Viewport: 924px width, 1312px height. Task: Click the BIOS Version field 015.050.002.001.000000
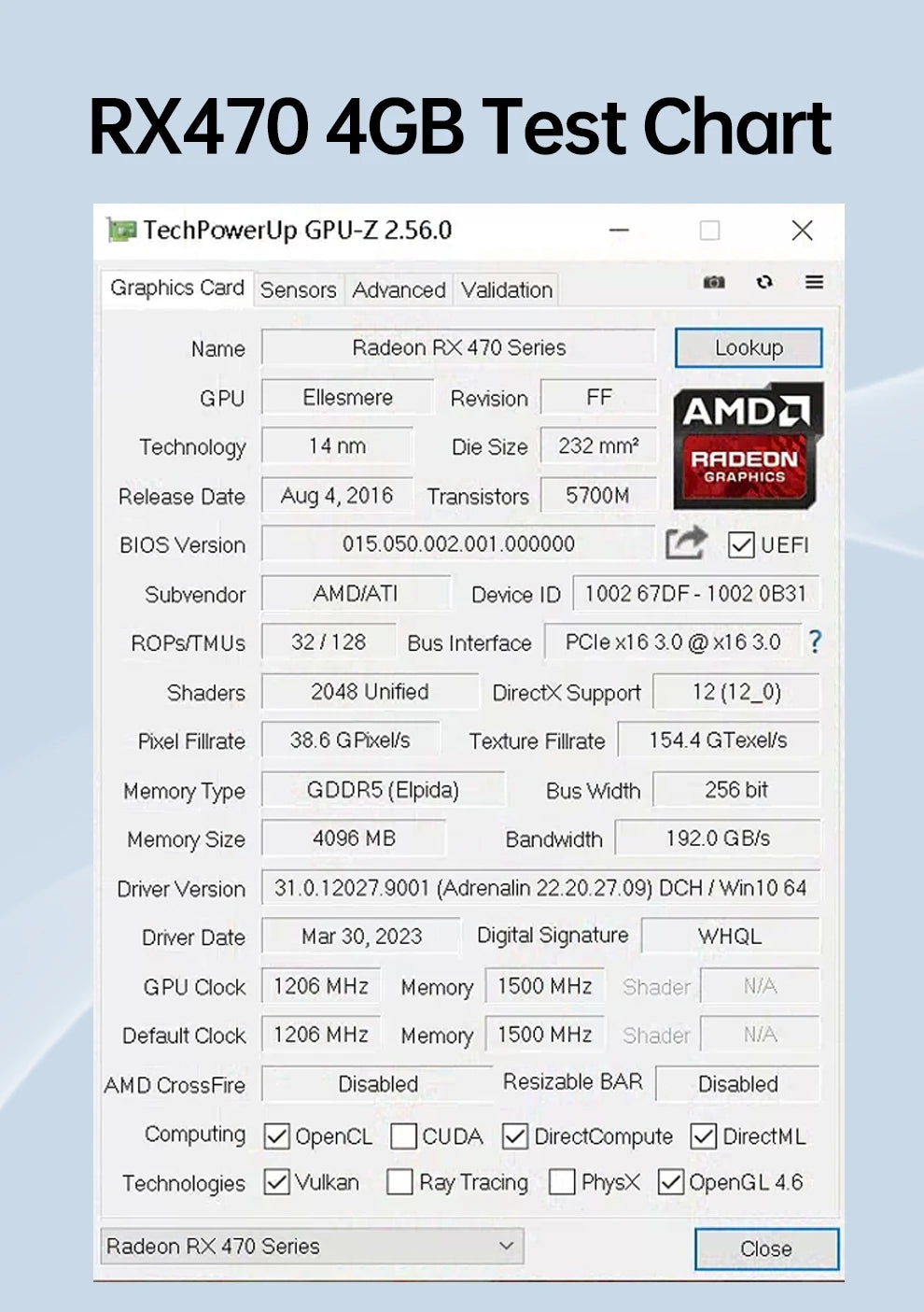[458, 543]
